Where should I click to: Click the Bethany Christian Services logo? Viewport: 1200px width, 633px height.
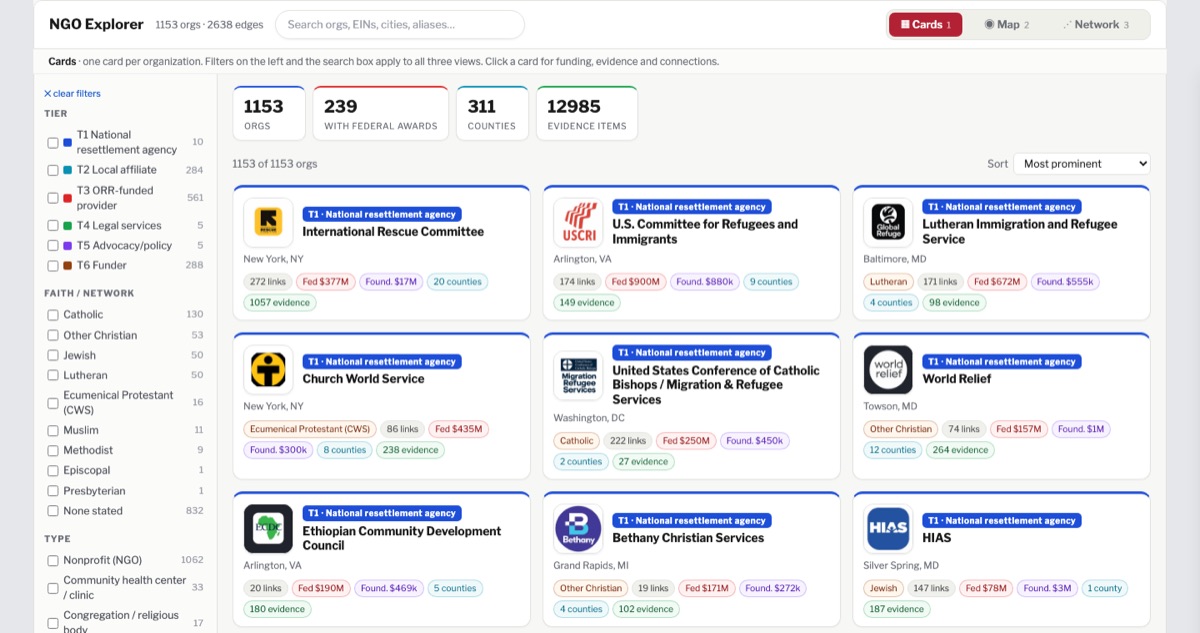(578, 528)
